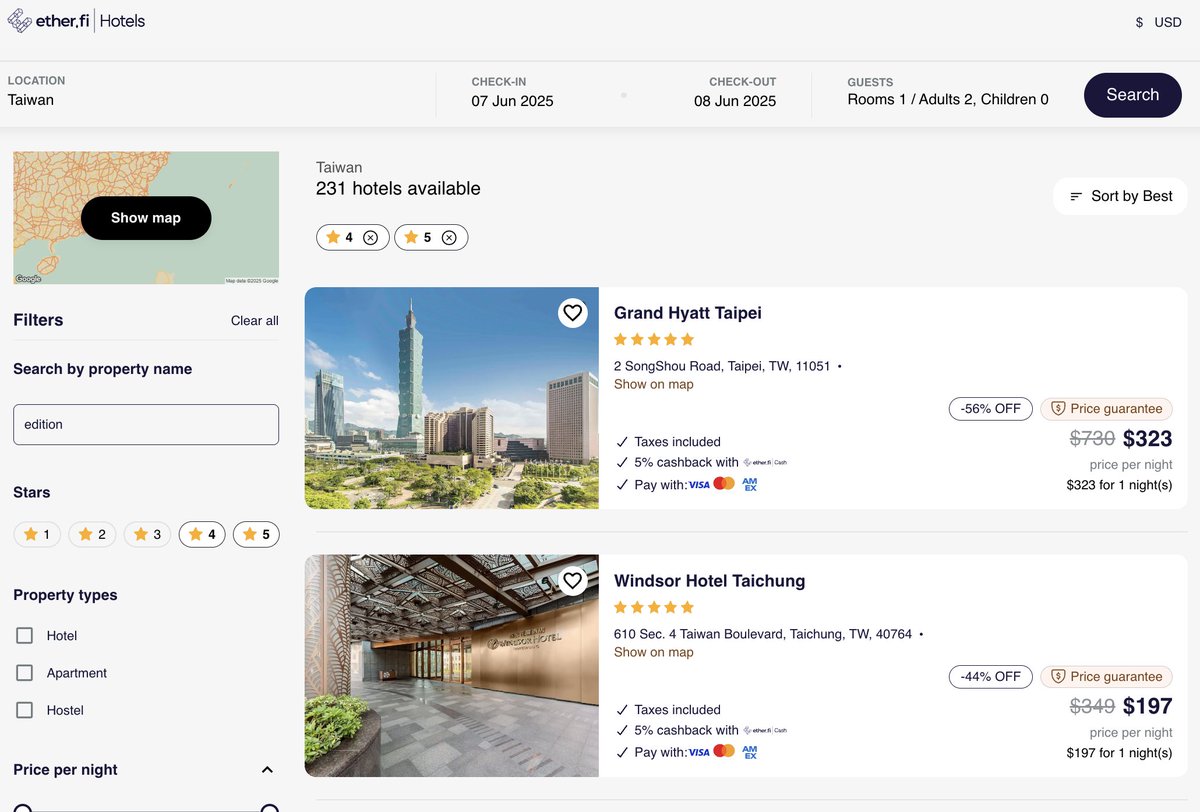Click the $323 price for Grand Hyatt

[1148, 438]
